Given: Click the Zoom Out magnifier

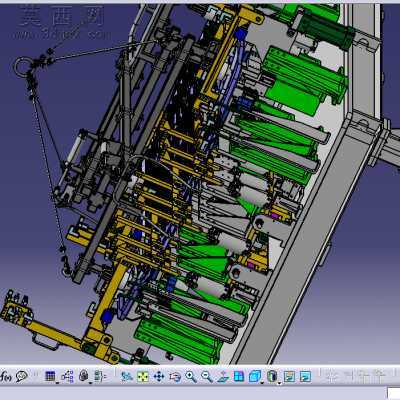Looking at the screenshot, I should click(207, 377).
